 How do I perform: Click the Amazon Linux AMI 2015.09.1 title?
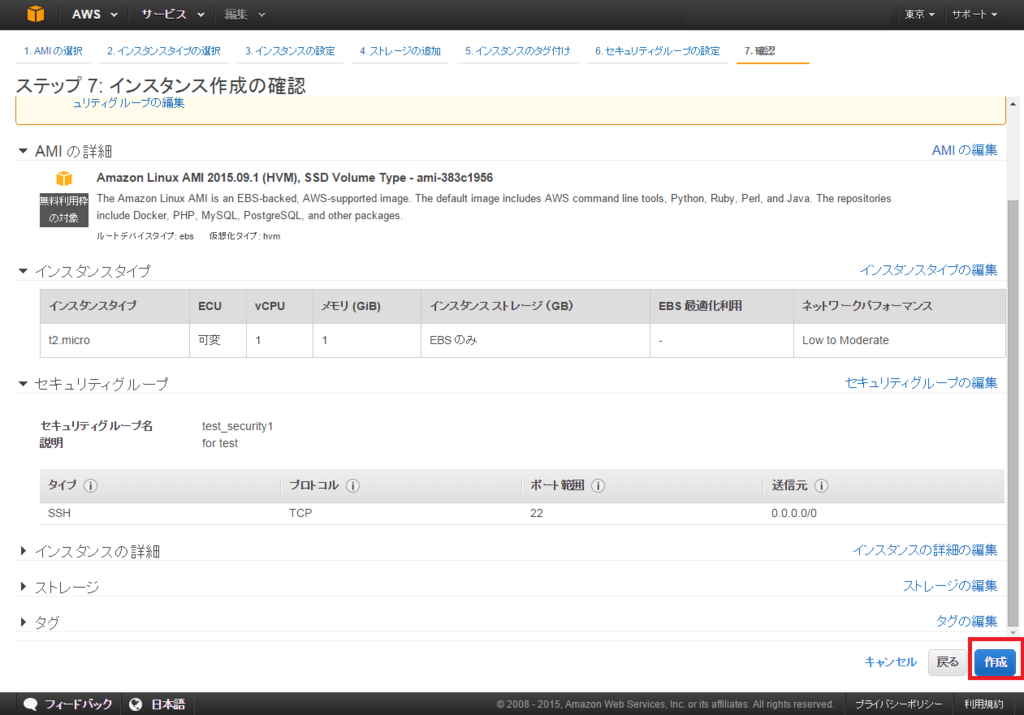(x=295, y=178)
